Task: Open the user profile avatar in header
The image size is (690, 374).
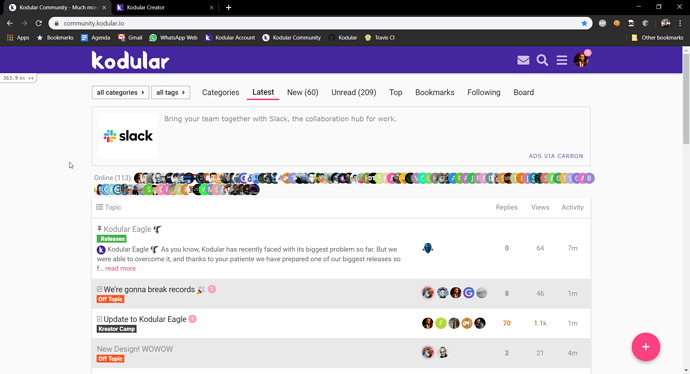Action: [x=581, y=60]
